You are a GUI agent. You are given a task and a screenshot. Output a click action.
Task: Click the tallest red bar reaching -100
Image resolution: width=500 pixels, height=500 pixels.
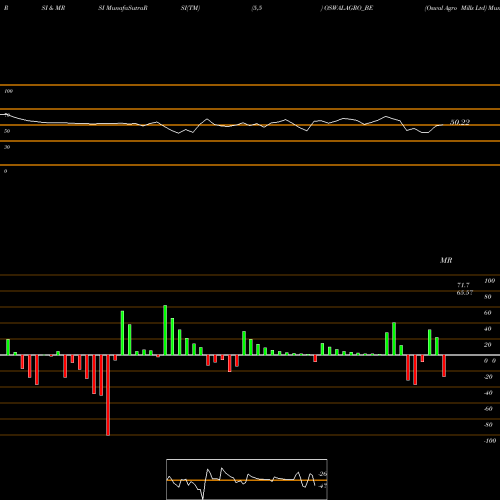click(108, 395)
